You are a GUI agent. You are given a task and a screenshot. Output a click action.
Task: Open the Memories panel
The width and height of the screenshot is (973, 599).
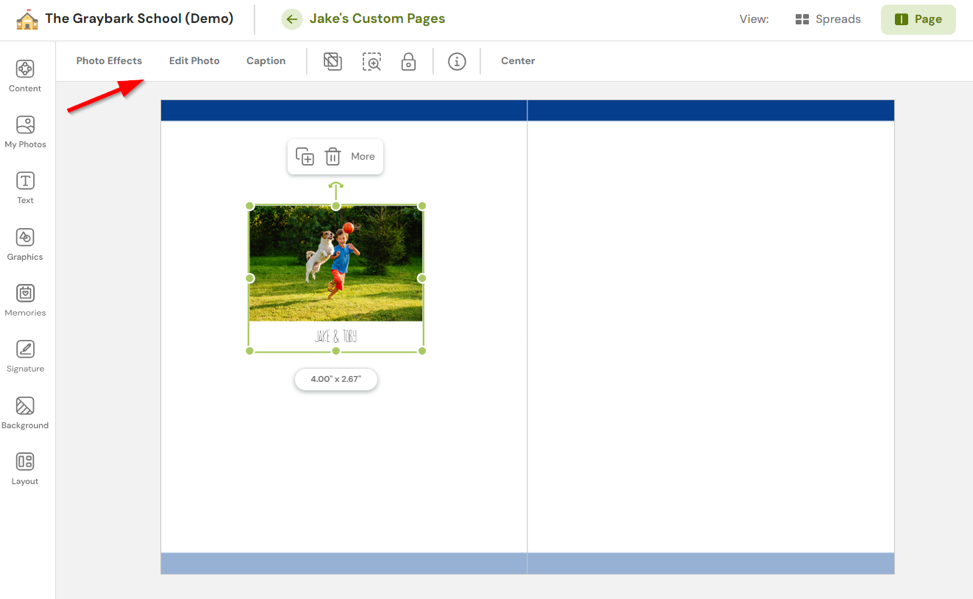(25, 297)
